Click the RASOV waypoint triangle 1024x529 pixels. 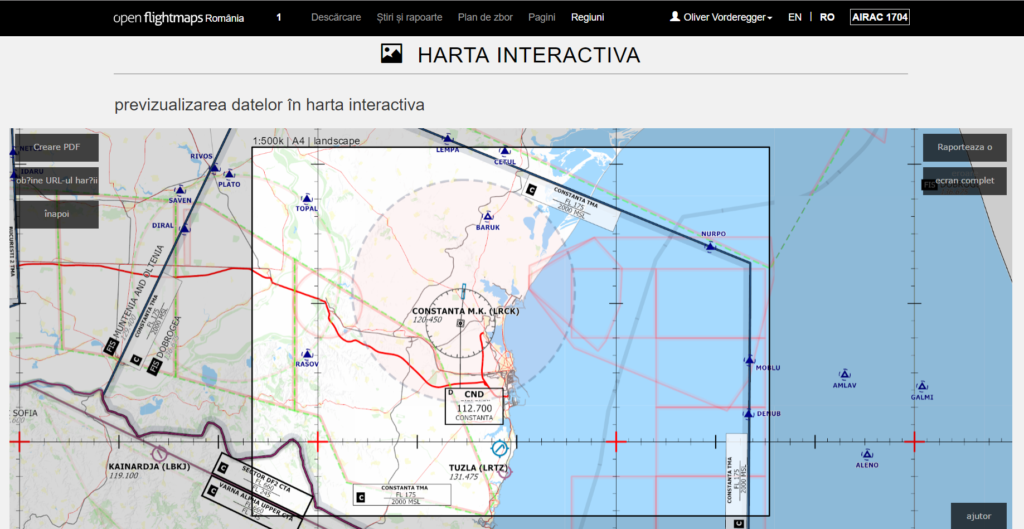(x=307, y=354)
